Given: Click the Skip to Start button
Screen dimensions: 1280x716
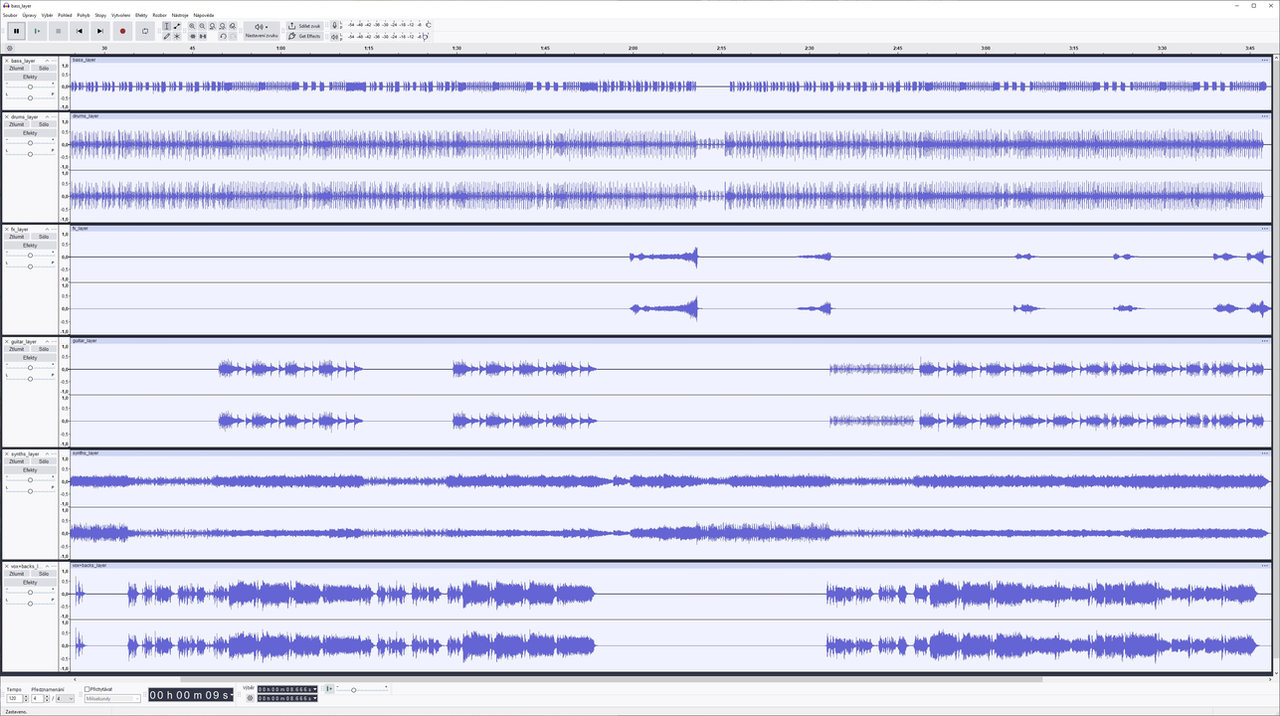Looking at the screenshot, I should tap(79, 31).
